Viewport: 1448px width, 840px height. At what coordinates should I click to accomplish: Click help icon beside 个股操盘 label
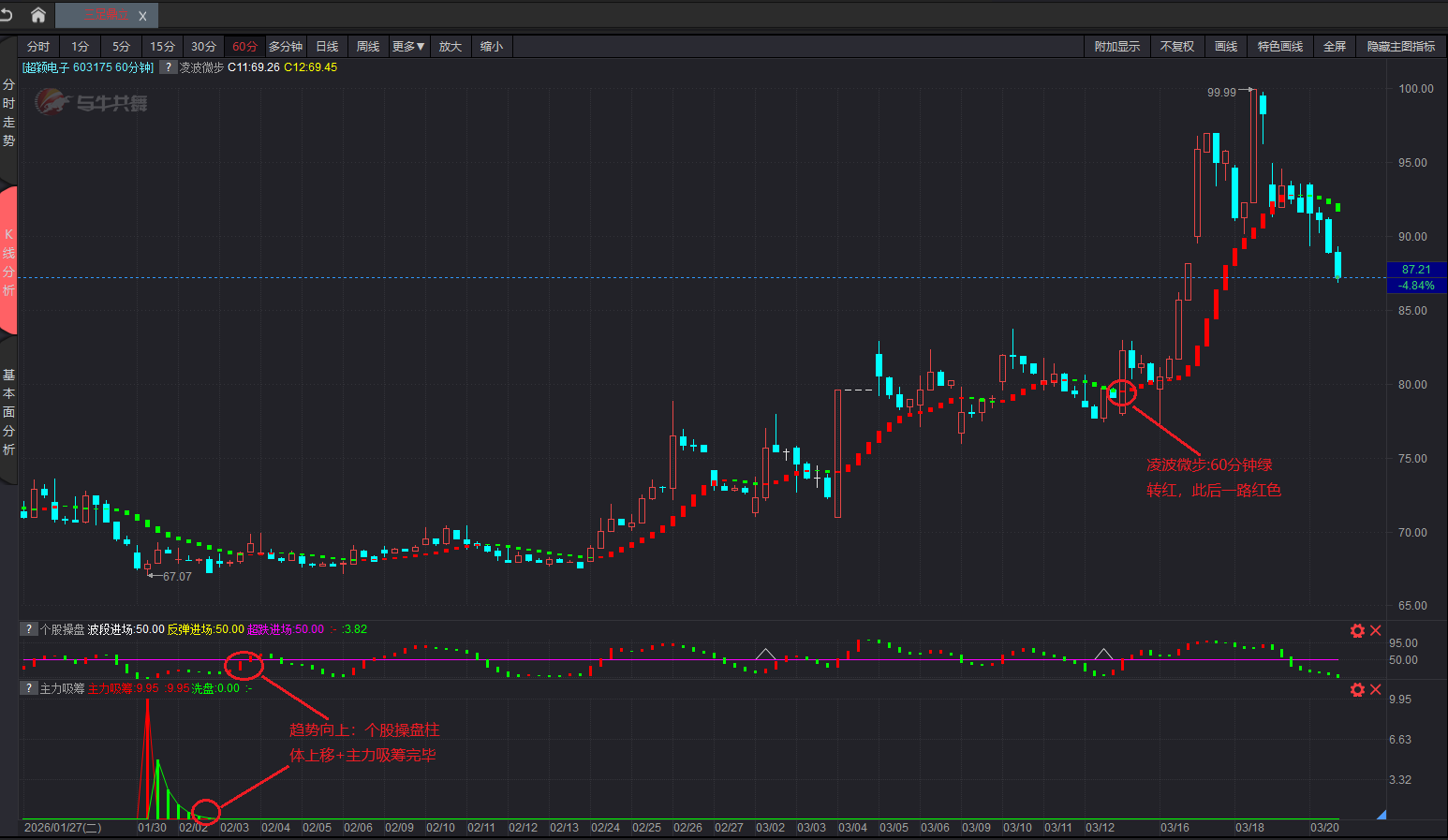tap(30, 629)
